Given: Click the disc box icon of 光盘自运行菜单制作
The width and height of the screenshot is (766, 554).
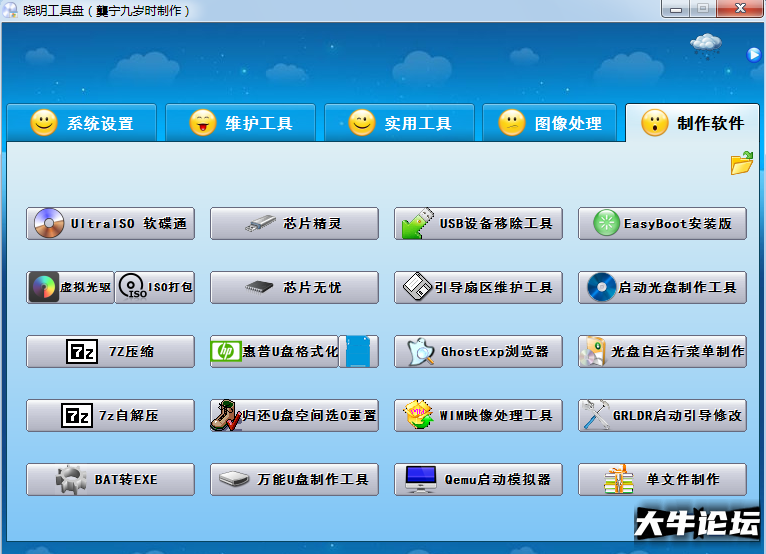Looking at the screenshot, I should coord(593,351).
